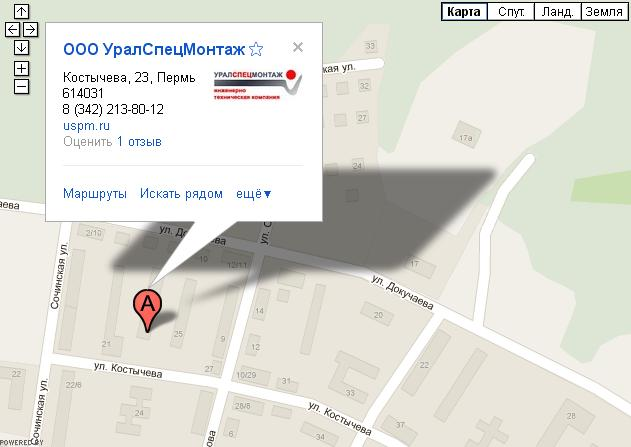This screenshot has height=447, width=631.
Task: Click the УралСпецМонтаж company logo image
Action: 258,84
